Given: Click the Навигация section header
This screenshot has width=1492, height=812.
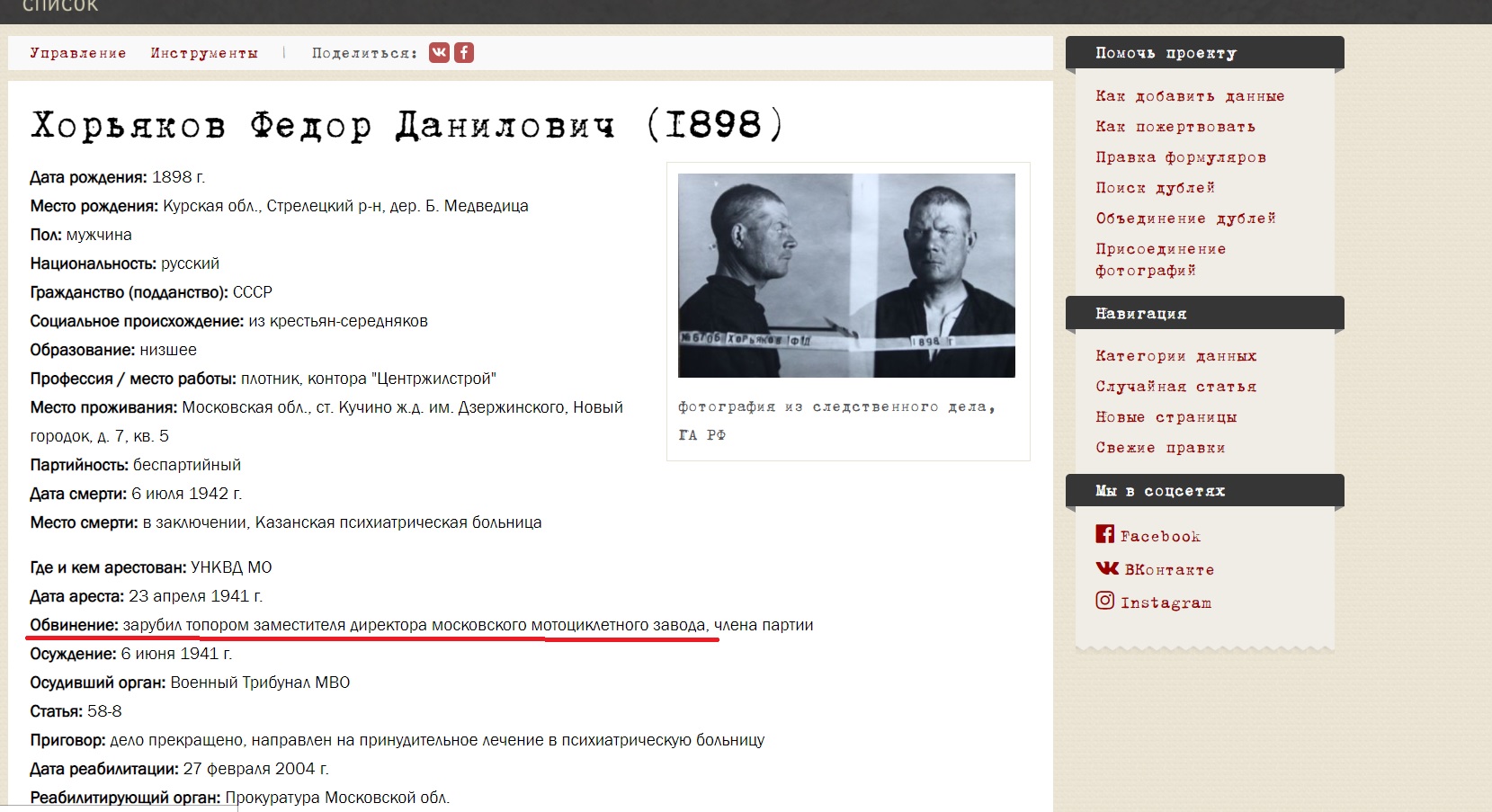Looking at the screenshot, I should click(x=1205, y=313).
